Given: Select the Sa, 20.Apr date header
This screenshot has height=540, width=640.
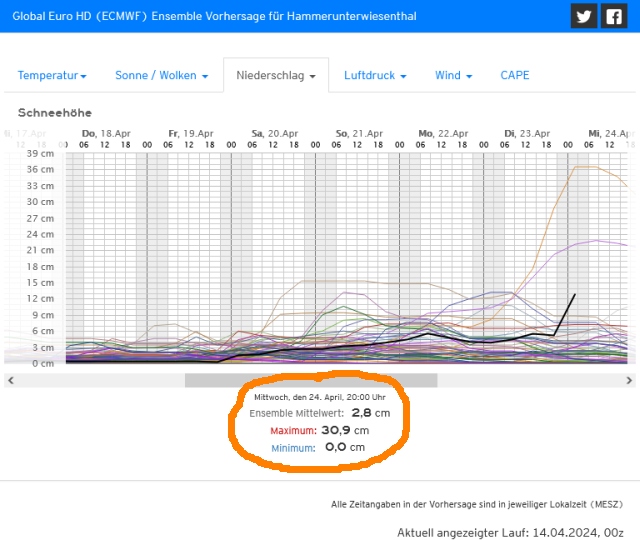Looking at the screenshot, I should click(275, 133).
